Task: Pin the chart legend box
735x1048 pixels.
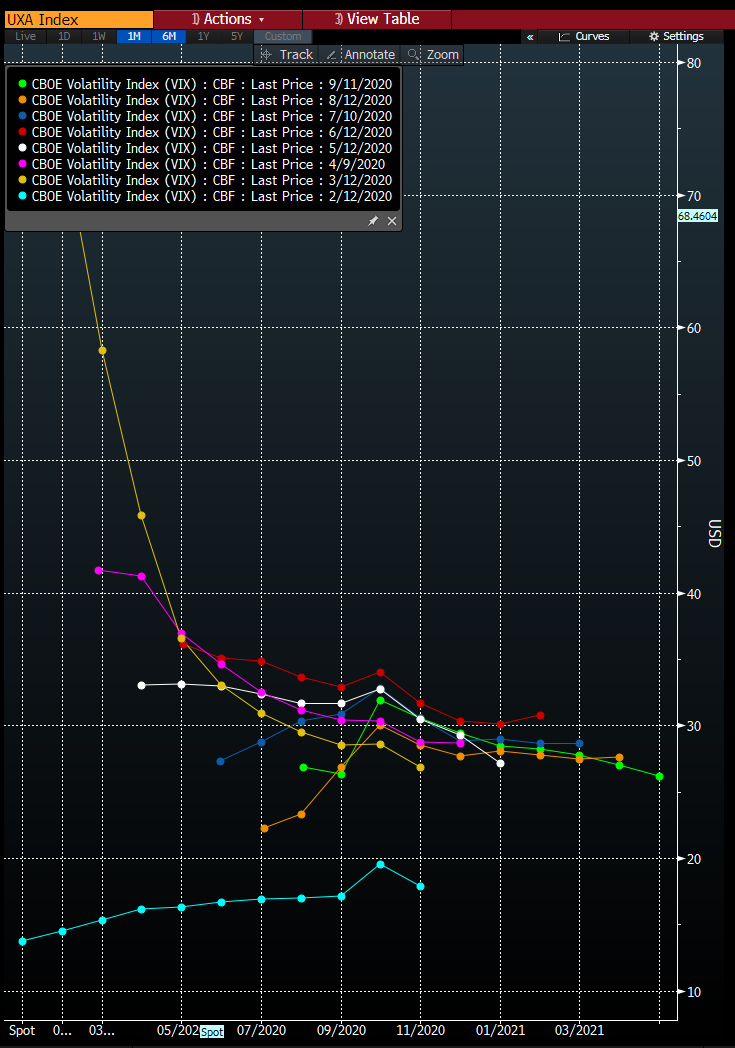Action: [373, 221]
